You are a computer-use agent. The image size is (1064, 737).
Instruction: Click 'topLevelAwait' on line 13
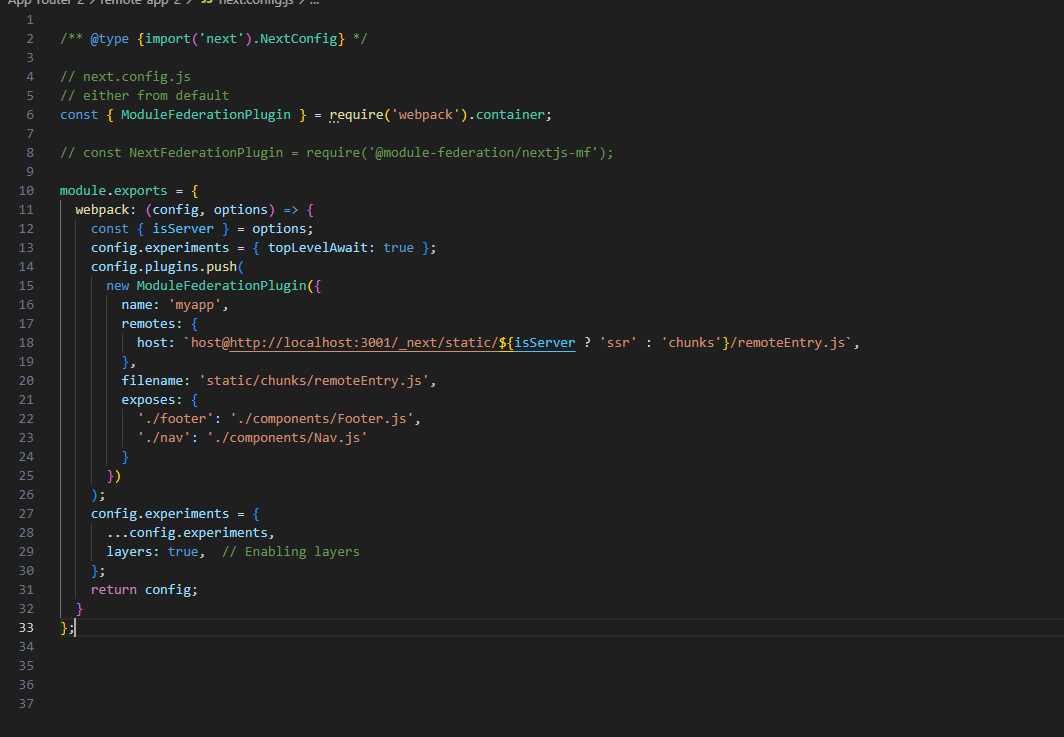318,248
